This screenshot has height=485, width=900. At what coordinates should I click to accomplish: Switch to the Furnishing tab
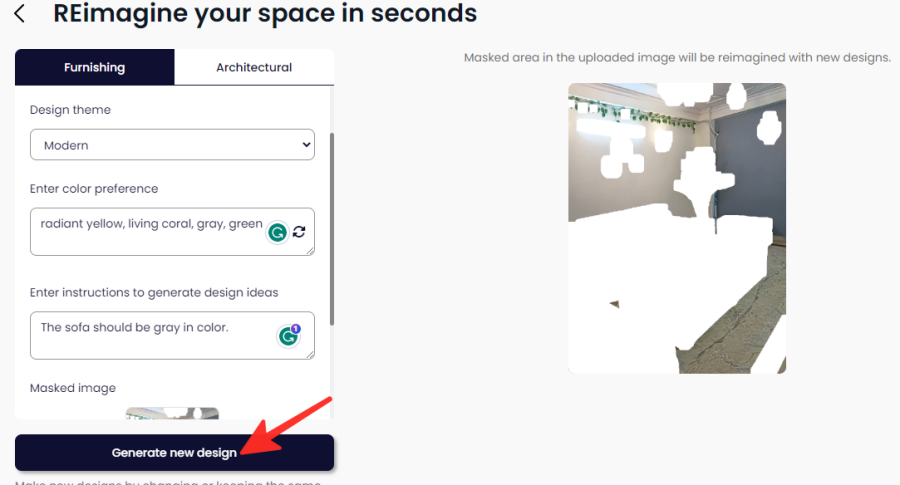coord(95,67)
